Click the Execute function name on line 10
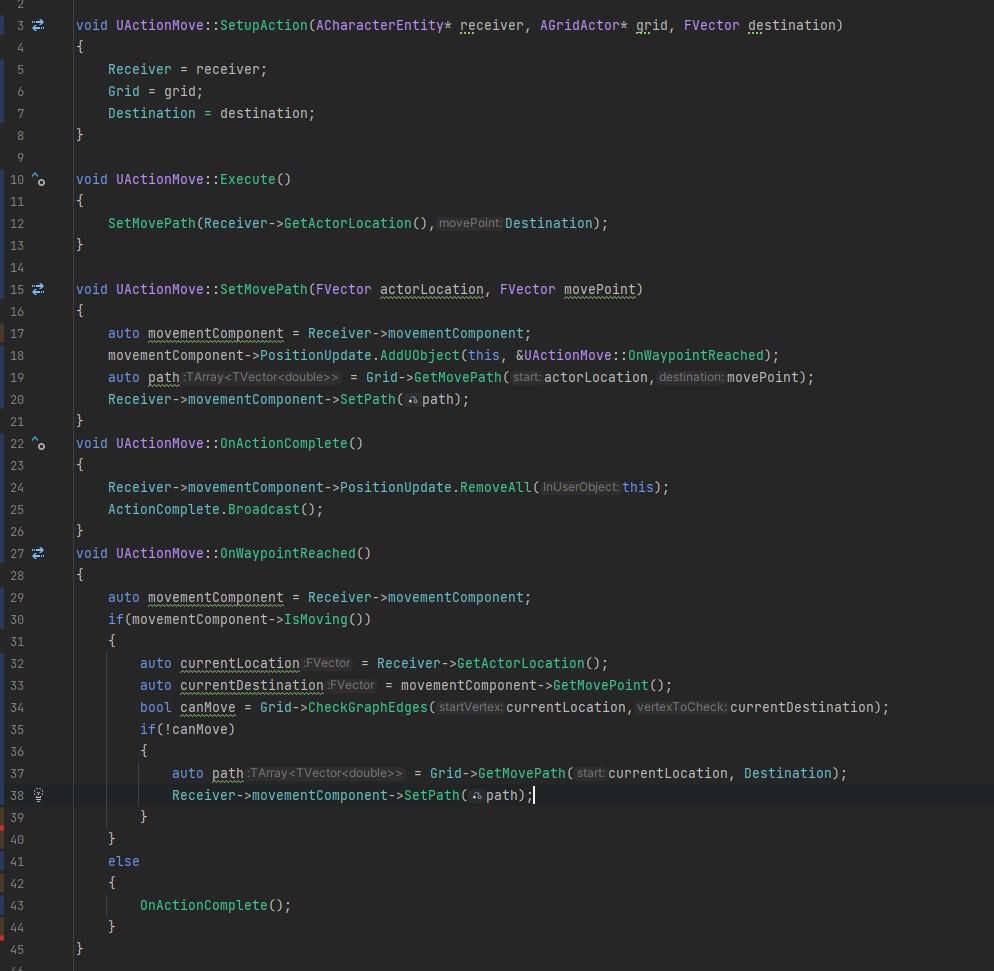994x971 pixels. click(x=248, y=179)
